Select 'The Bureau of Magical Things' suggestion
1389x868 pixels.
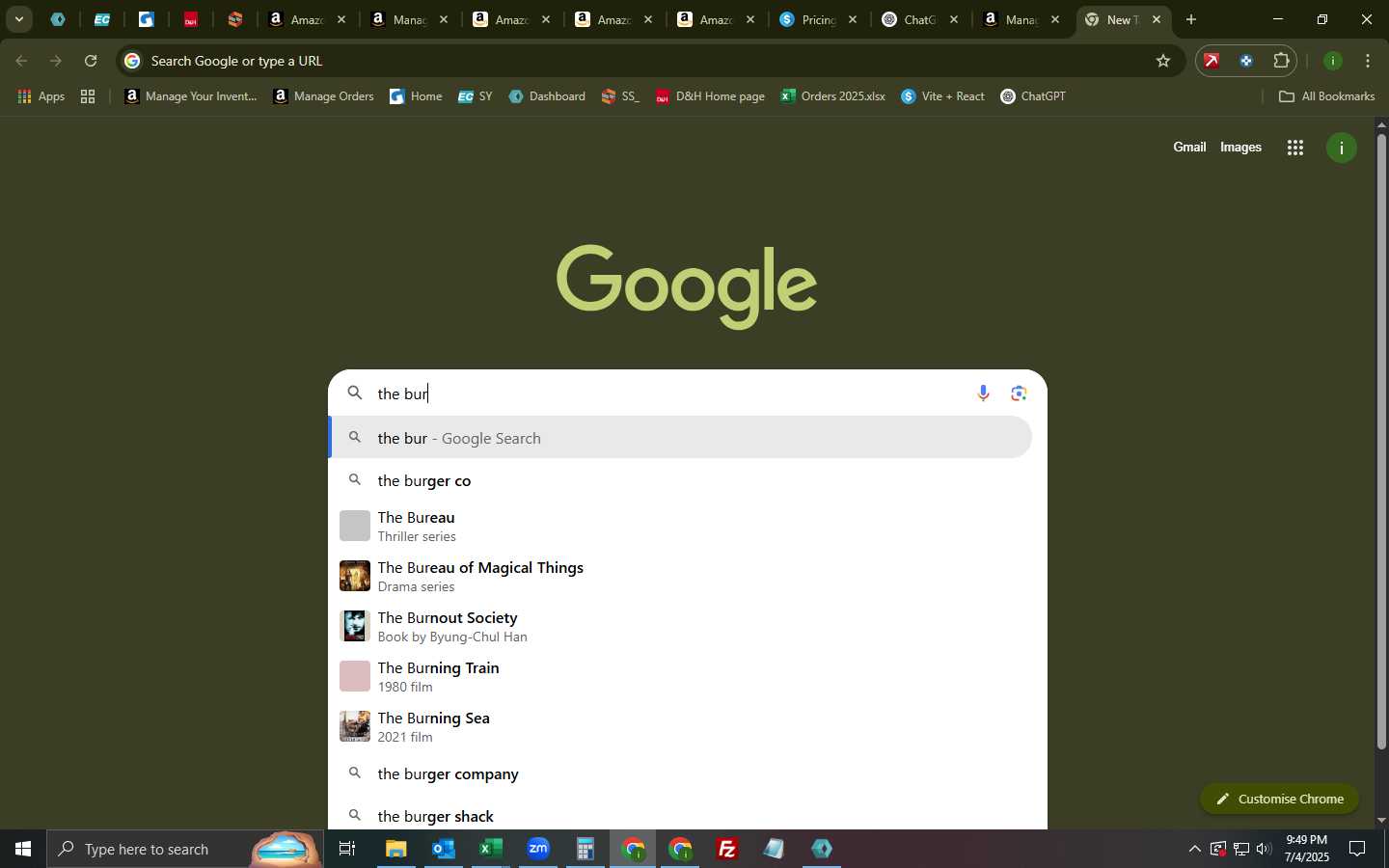(x=680, y=576)
